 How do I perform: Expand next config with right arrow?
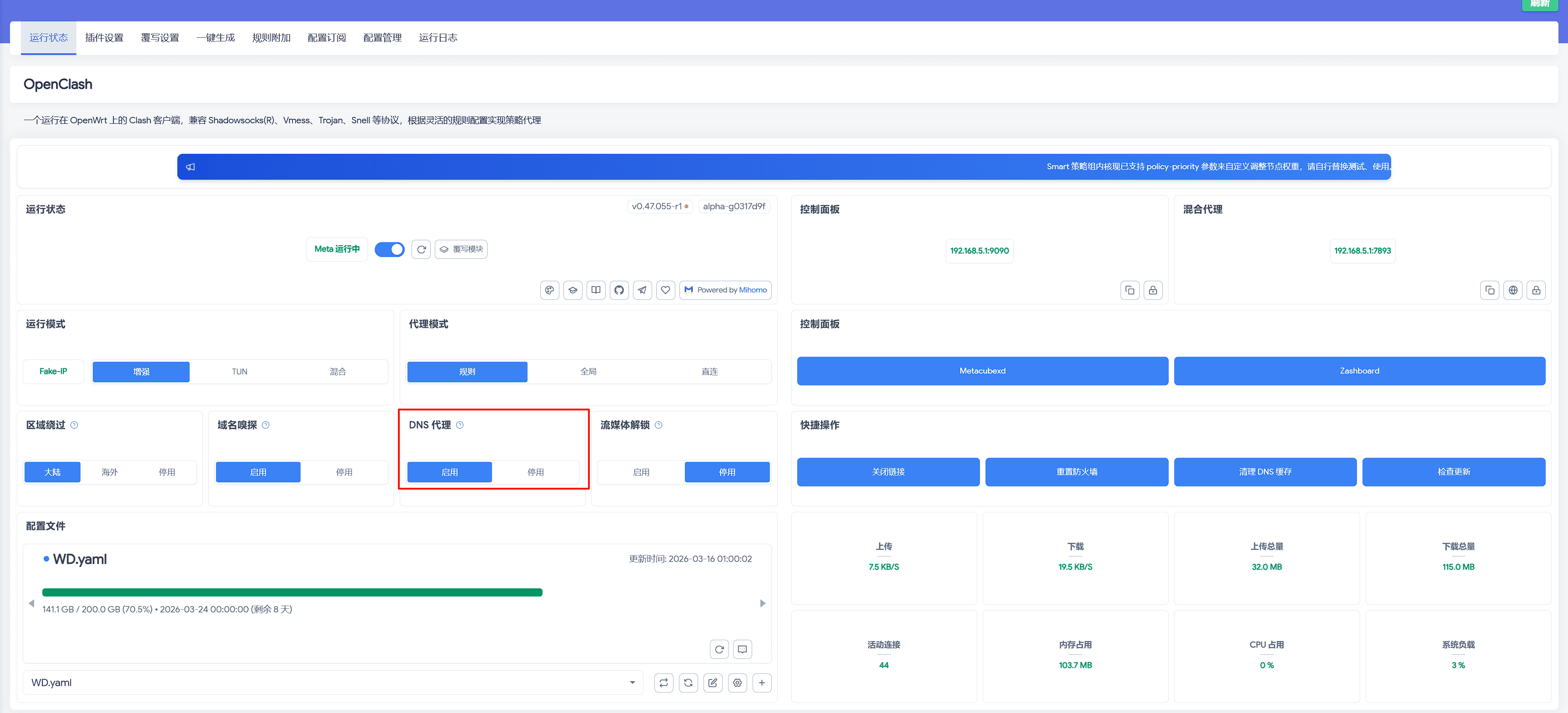[763, 603]
